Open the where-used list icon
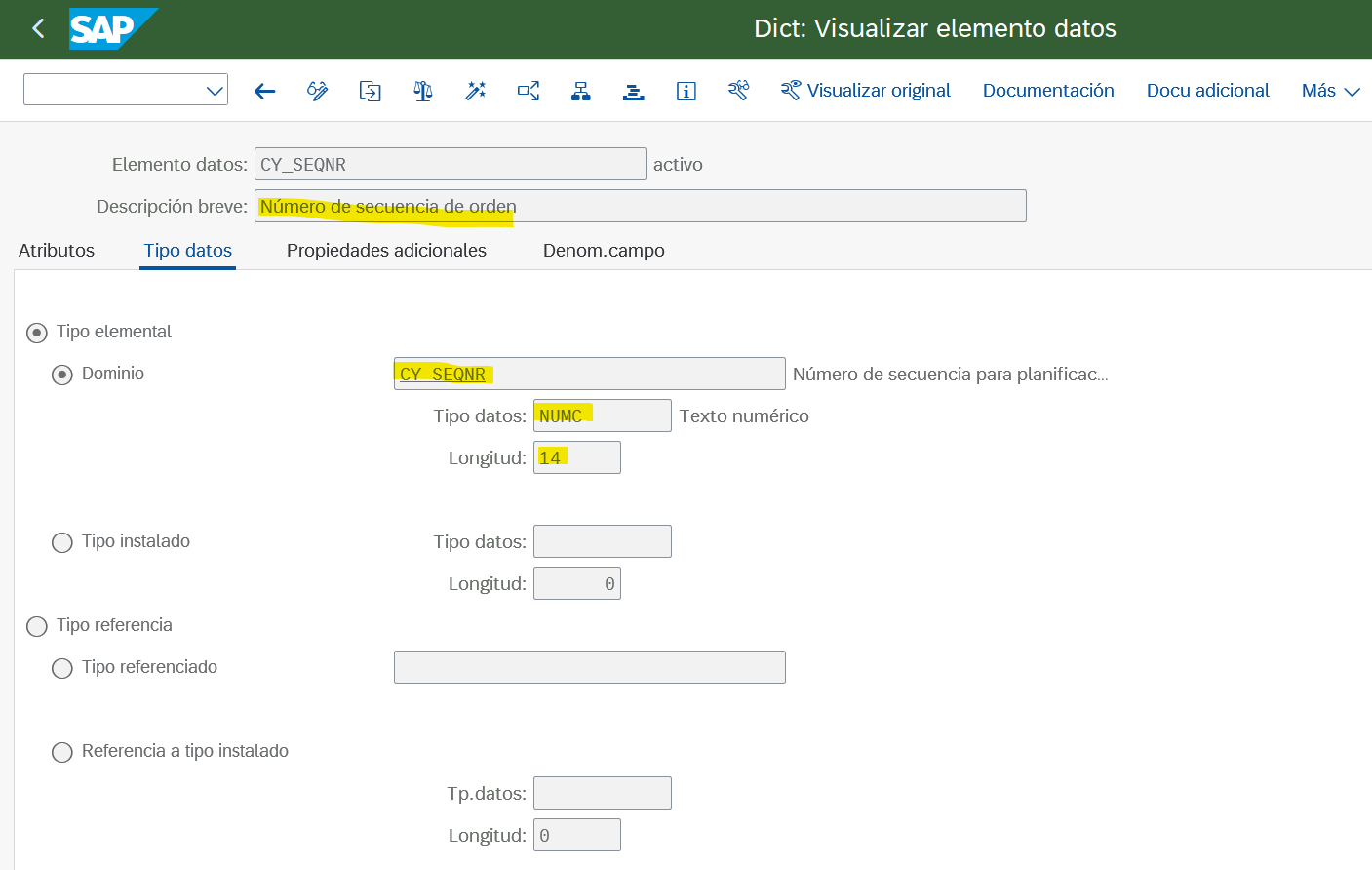This screenshot has width=1372, height=870. (528, 91)
